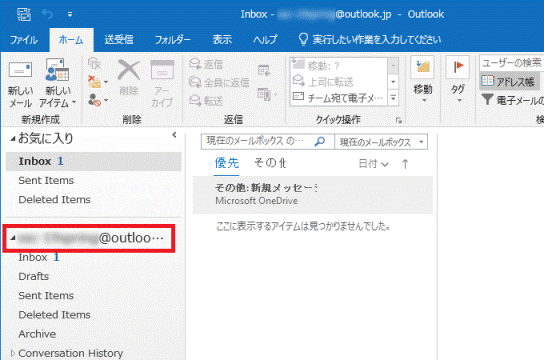Click the Tell Me lightbulb search box

(369, 39)
